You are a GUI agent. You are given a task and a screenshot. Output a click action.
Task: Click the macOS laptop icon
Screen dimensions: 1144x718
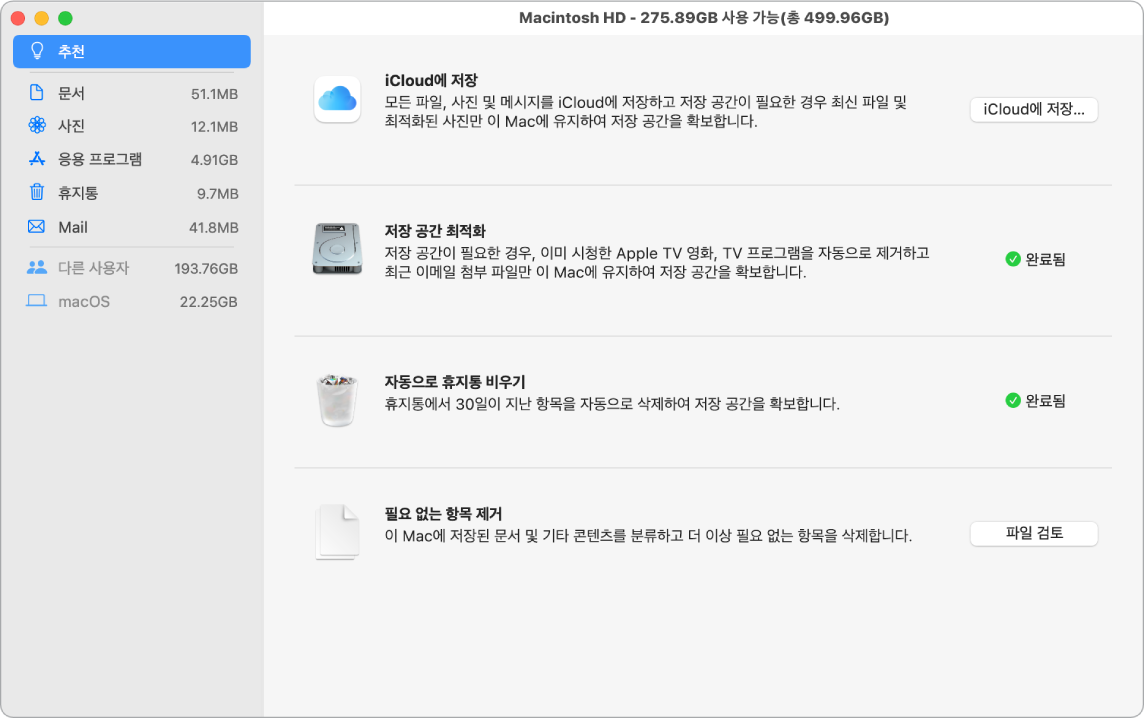tap(36, 301)
